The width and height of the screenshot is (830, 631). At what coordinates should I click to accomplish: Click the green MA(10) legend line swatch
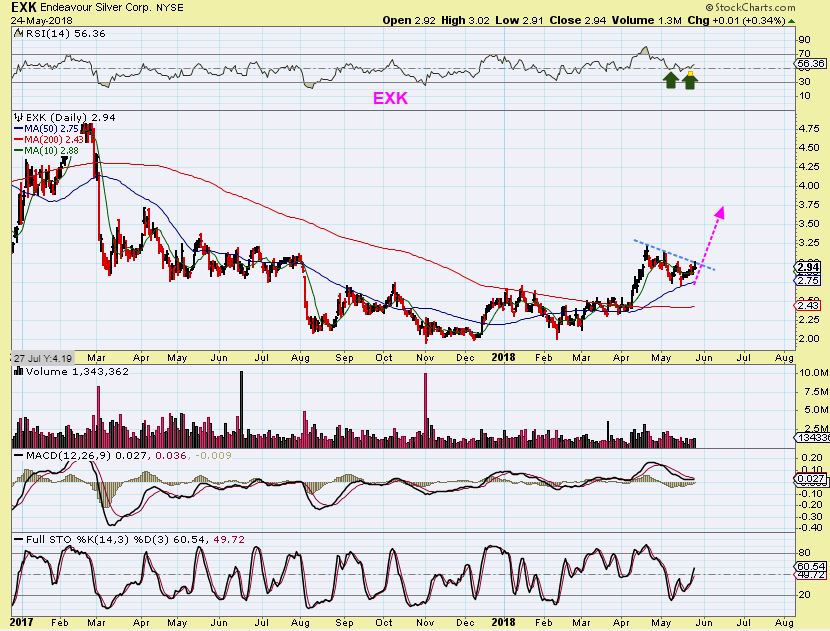point(19,151)
